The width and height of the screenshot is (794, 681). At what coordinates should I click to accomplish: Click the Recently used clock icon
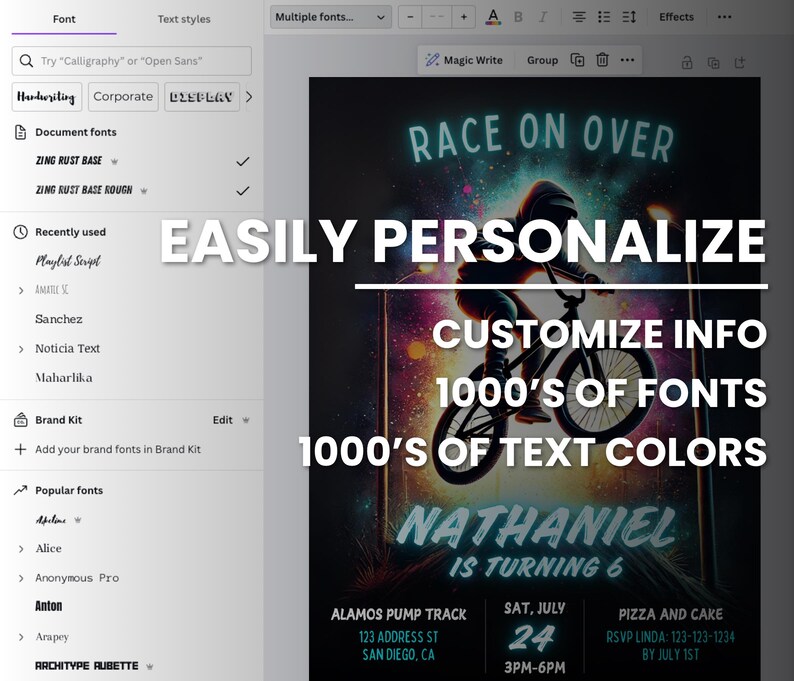(20, 232)
